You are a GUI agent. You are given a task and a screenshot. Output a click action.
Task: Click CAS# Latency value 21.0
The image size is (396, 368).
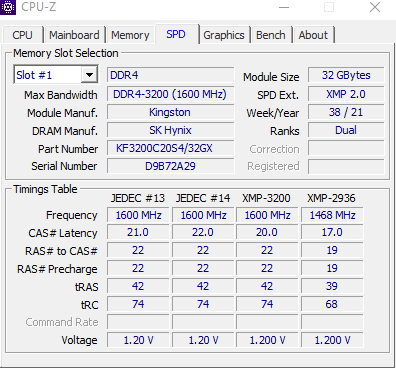coord(138,232)
